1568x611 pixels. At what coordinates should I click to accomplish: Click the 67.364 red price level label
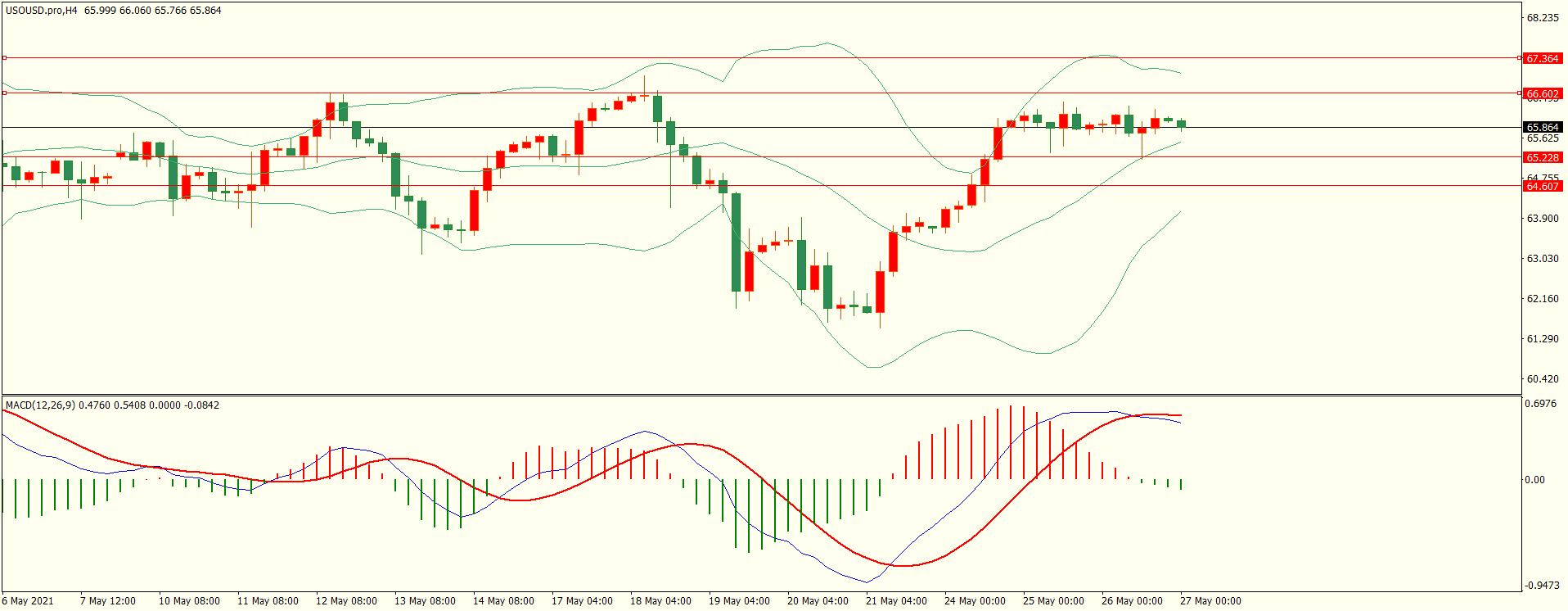coord(1542,58)
